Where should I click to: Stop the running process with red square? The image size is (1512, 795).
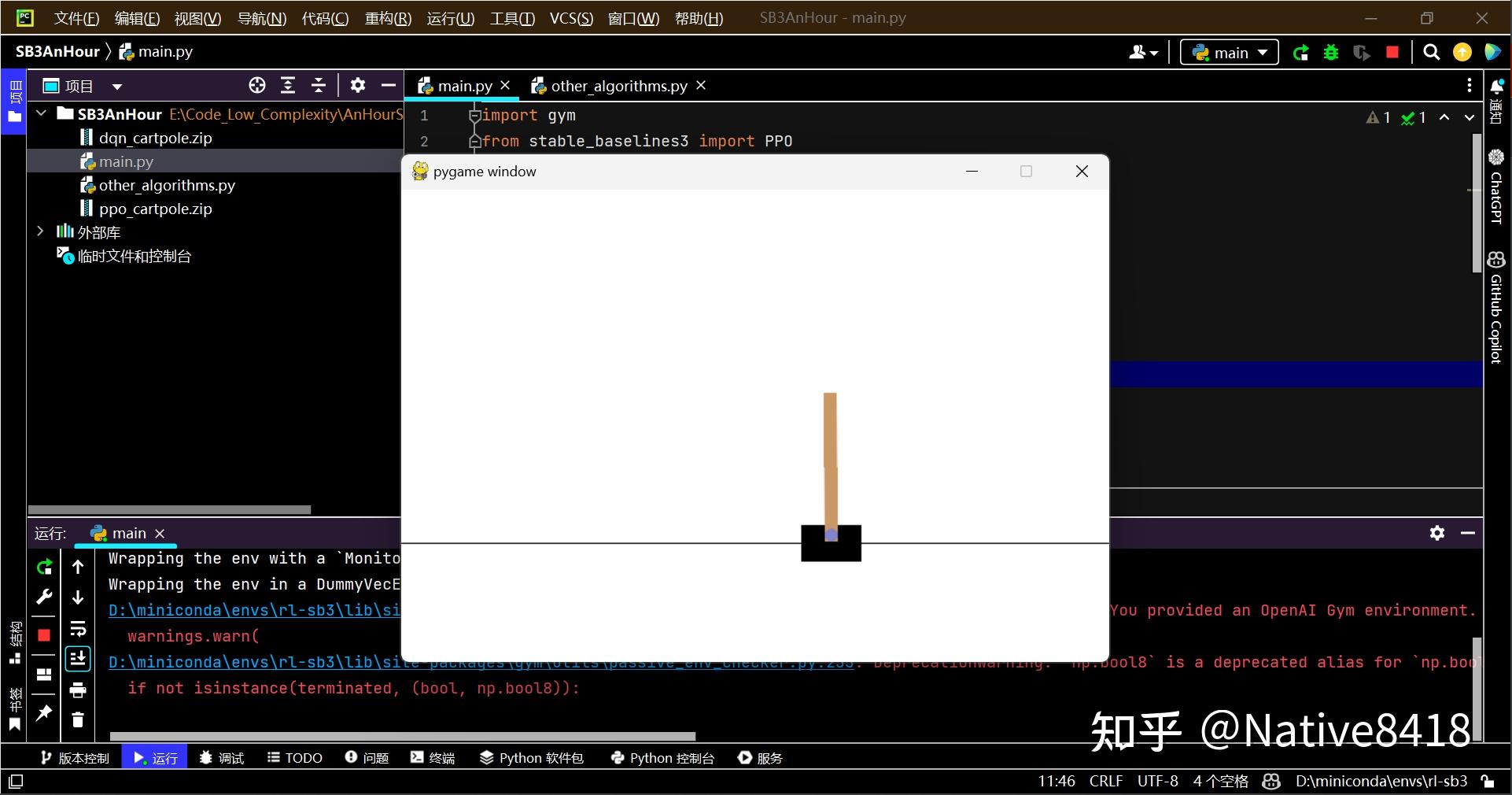[x=1391, y=52]
